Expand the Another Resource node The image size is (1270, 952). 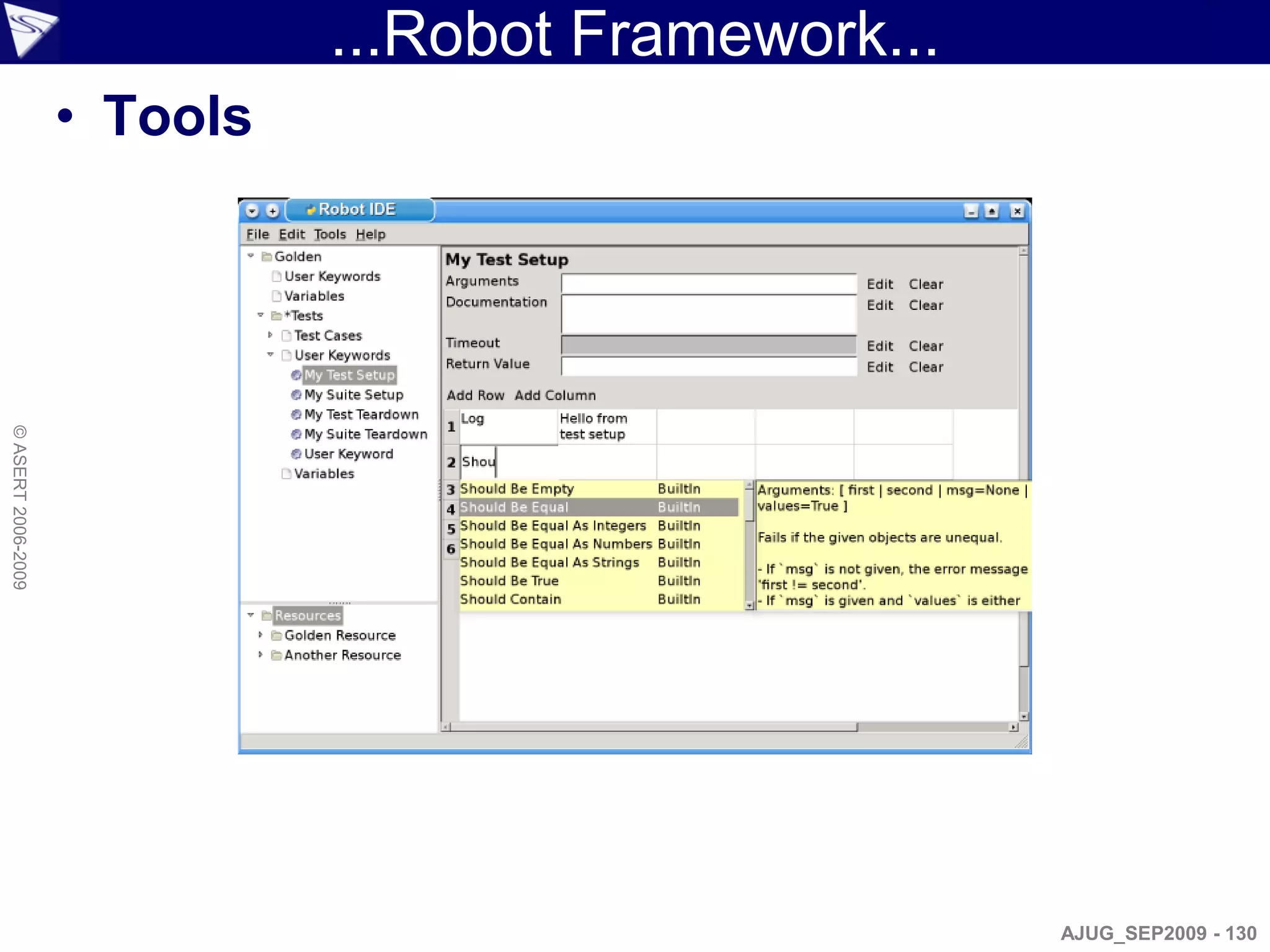click(x=260, y=654)
